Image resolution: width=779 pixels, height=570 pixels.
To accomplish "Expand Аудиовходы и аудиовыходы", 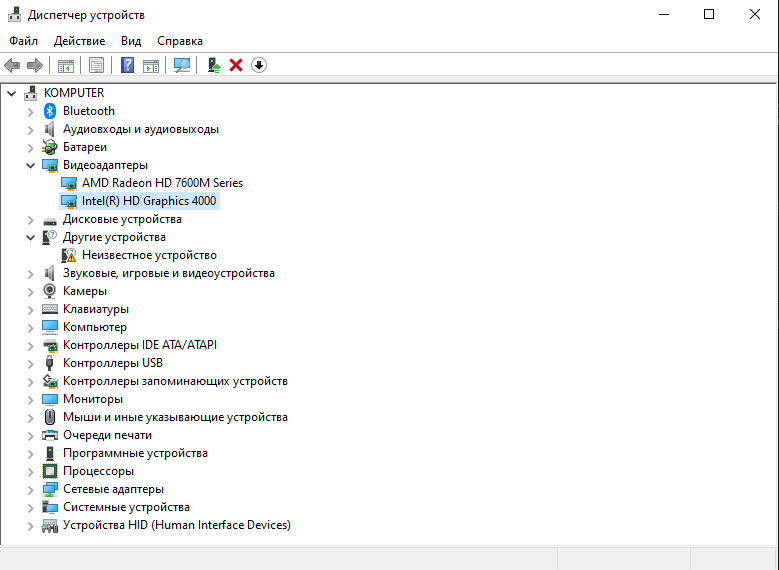I will [30, 130].
